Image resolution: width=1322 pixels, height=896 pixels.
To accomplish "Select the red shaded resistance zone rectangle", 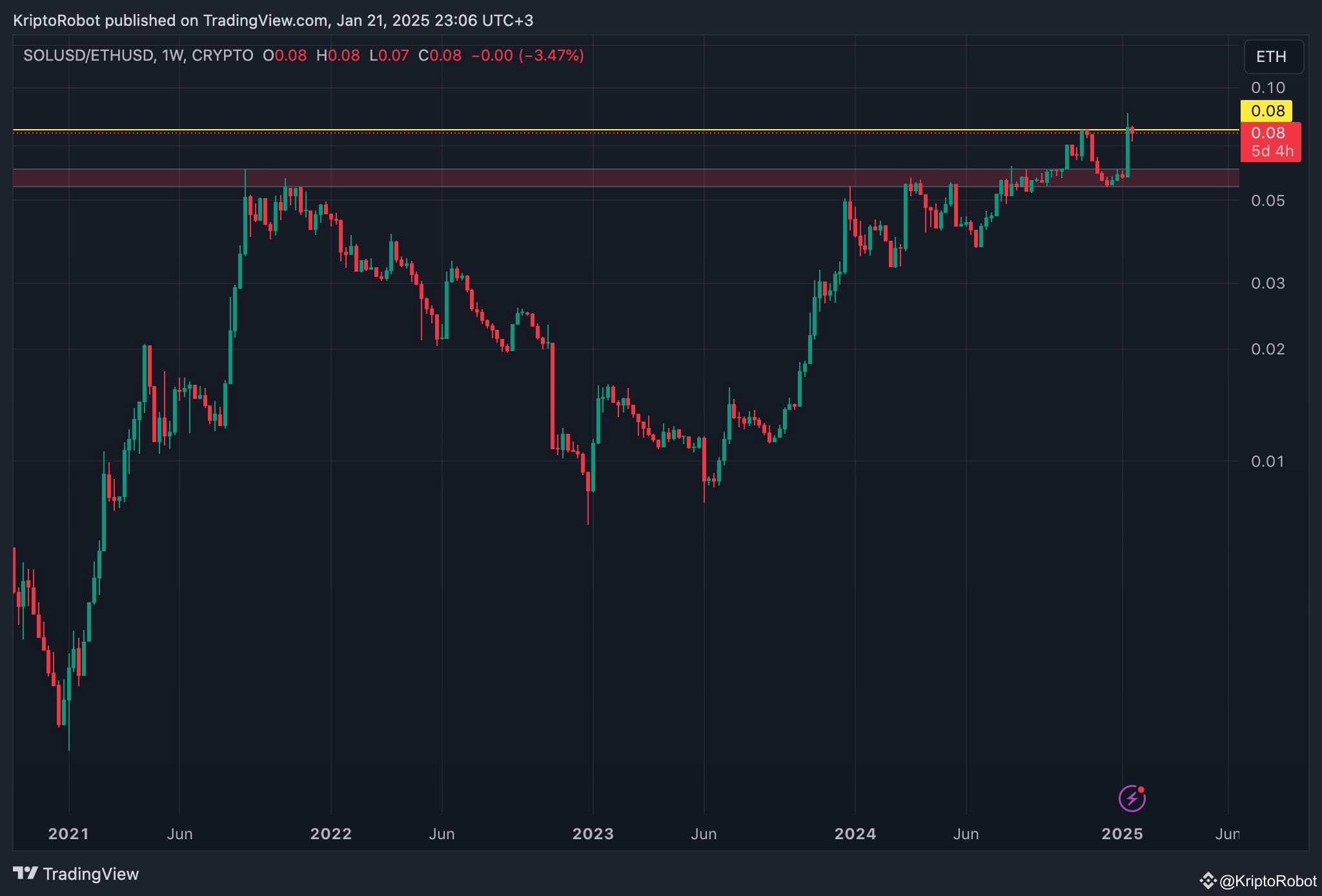I will tap(626, 178).
